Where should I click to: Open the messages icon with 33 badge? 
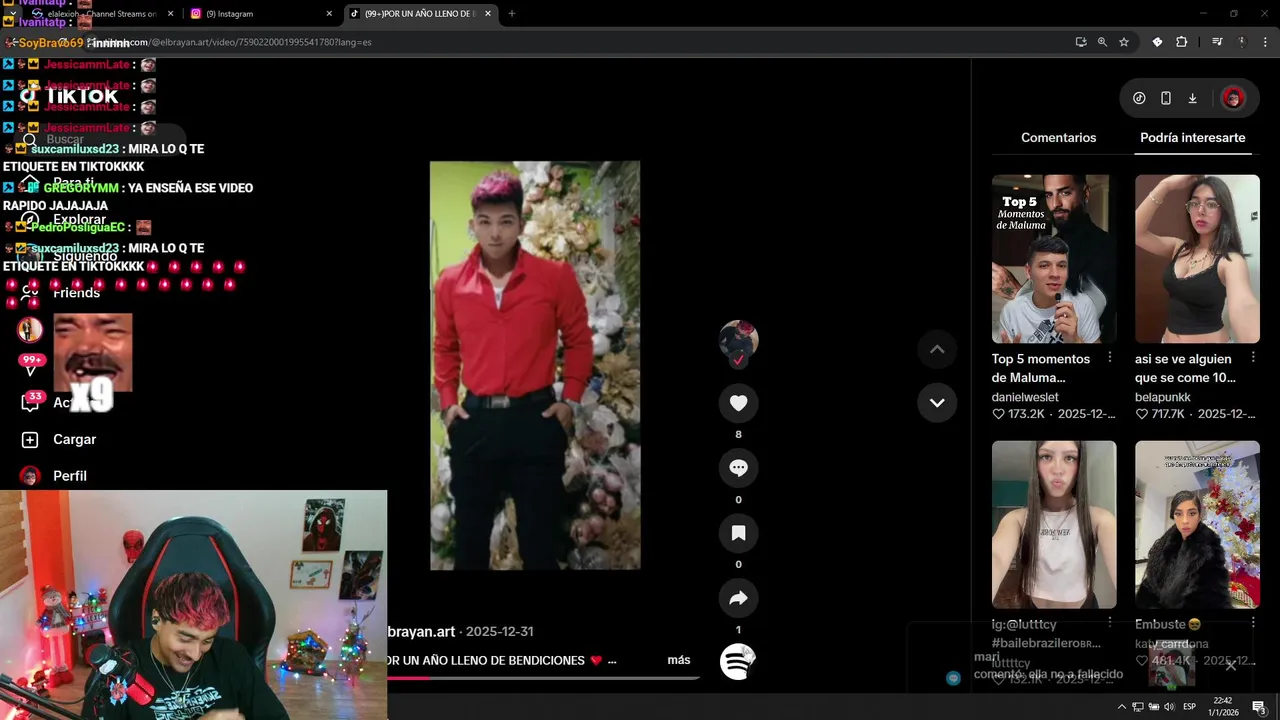click(x=30, y=402)
